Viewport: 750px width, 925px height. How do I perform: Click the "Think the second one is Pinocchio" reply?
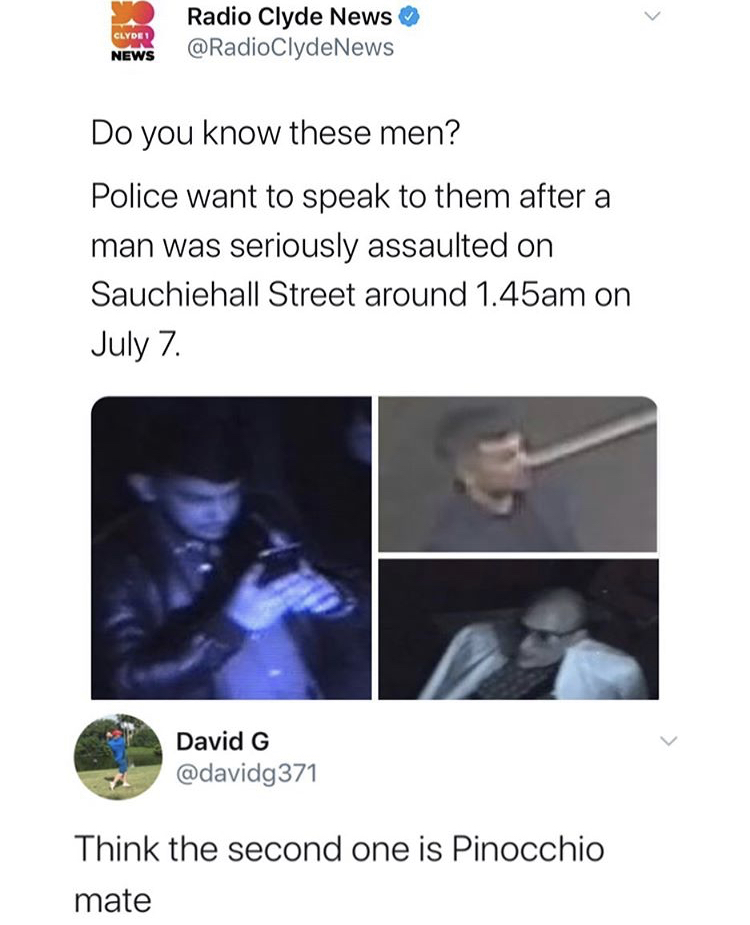(339, 849)
